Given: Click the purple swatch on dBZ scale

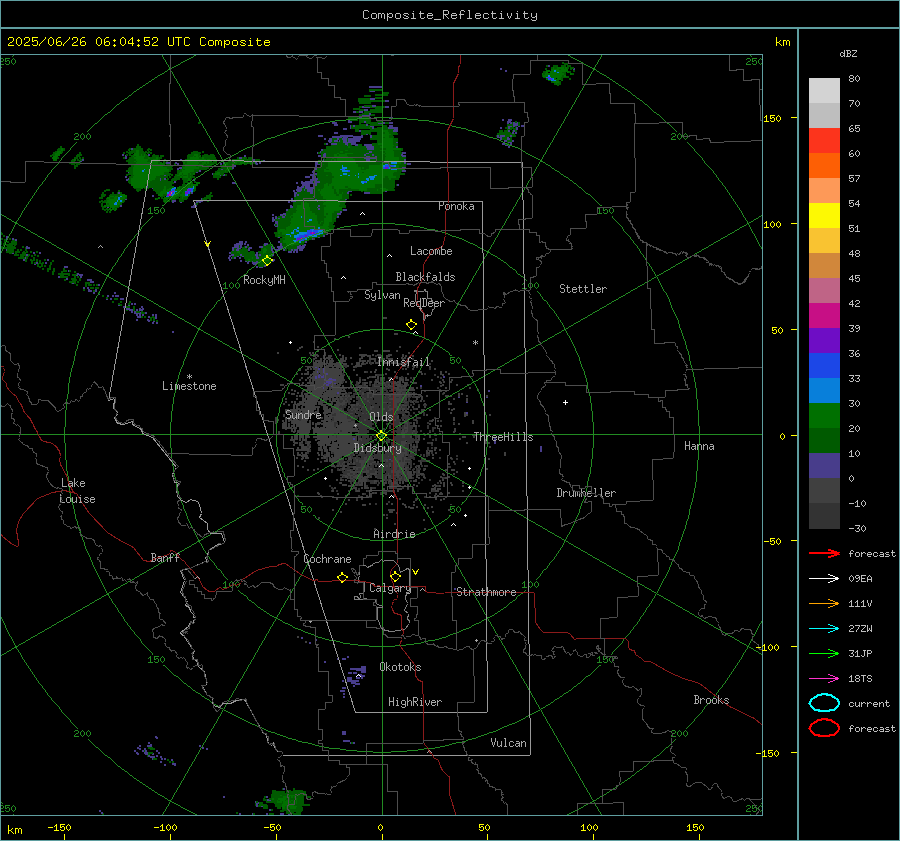Looking at the screenshot, I should click(824, 341).
